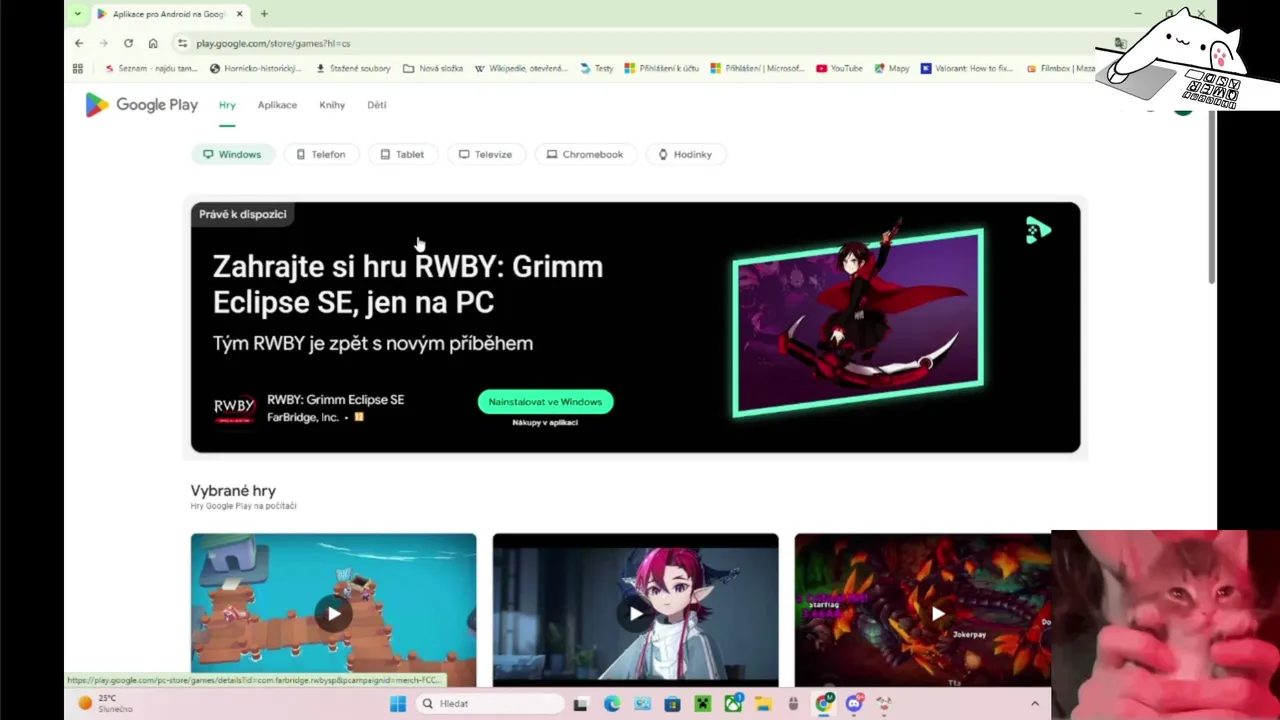Click the Nainstalovat ve Windows button
Image resolution: width=1280 pixels, height=720 pixels.
point(545,401)
